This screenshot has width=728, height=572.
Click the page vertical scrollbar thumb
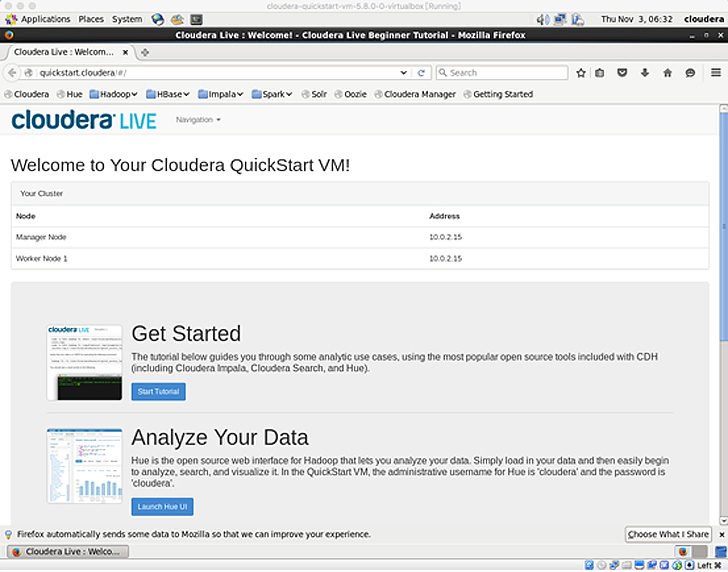723,228
